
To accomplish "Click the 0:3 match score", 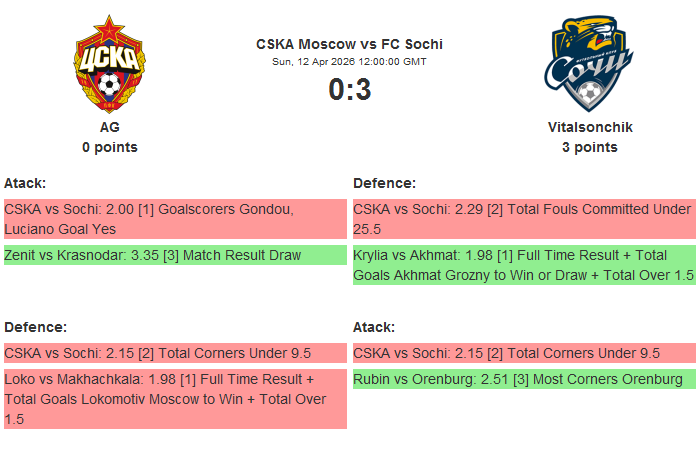I will click(349, 90).
